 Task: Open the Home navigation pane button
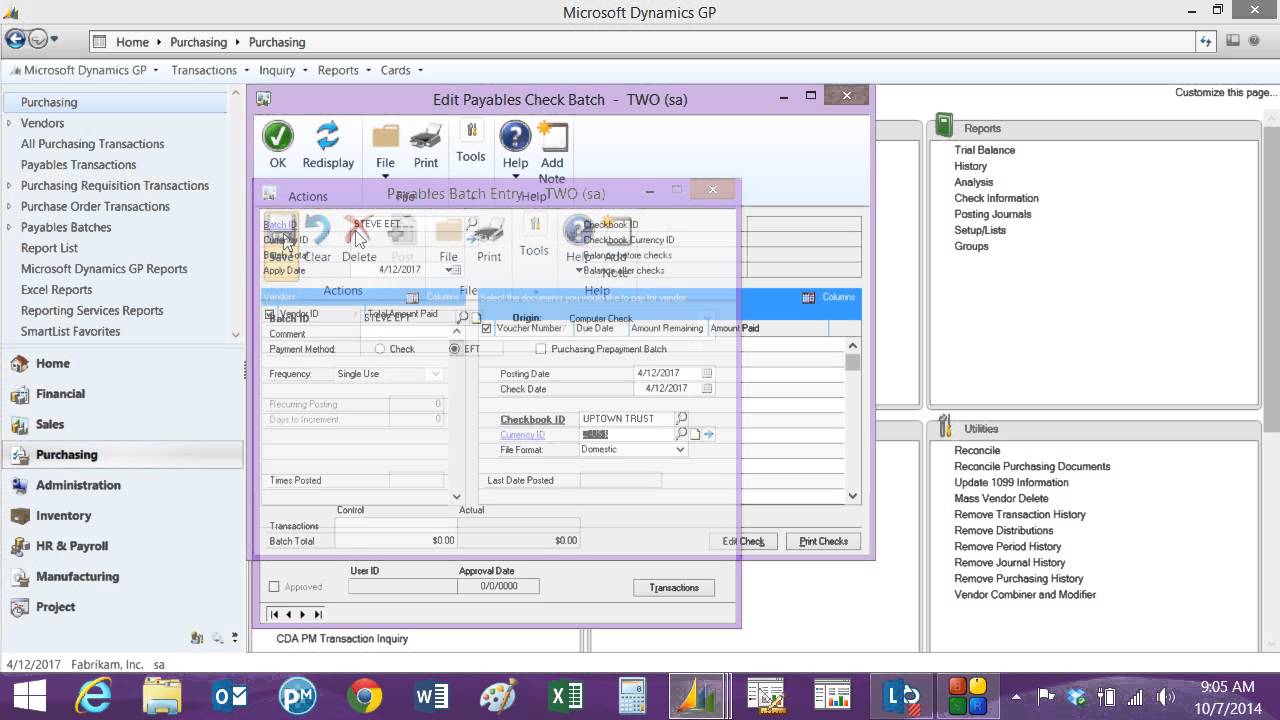tap(122, 363)
